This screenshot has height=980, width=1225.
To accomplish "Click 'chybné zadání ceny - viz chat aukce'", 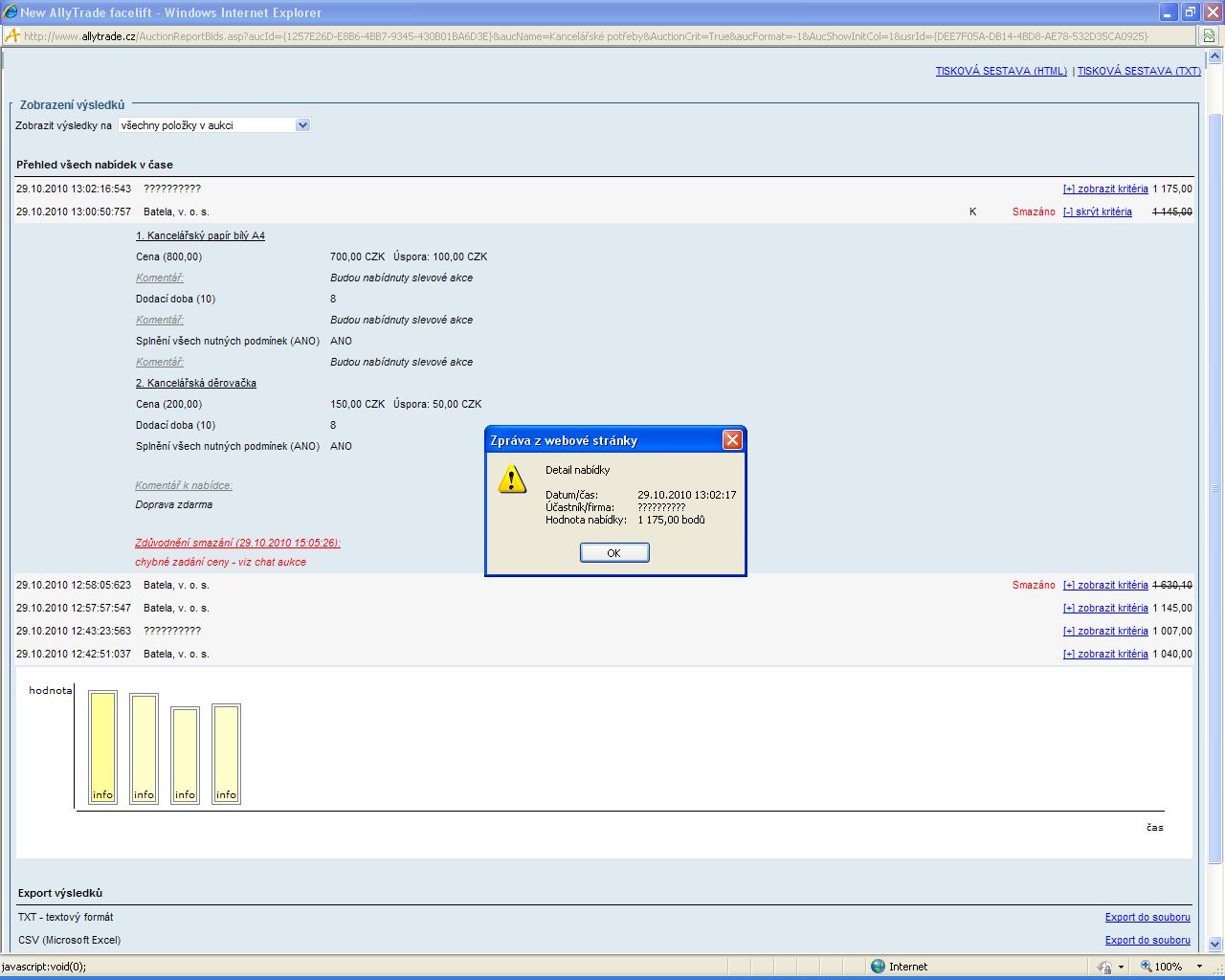I will click(221, 562).
